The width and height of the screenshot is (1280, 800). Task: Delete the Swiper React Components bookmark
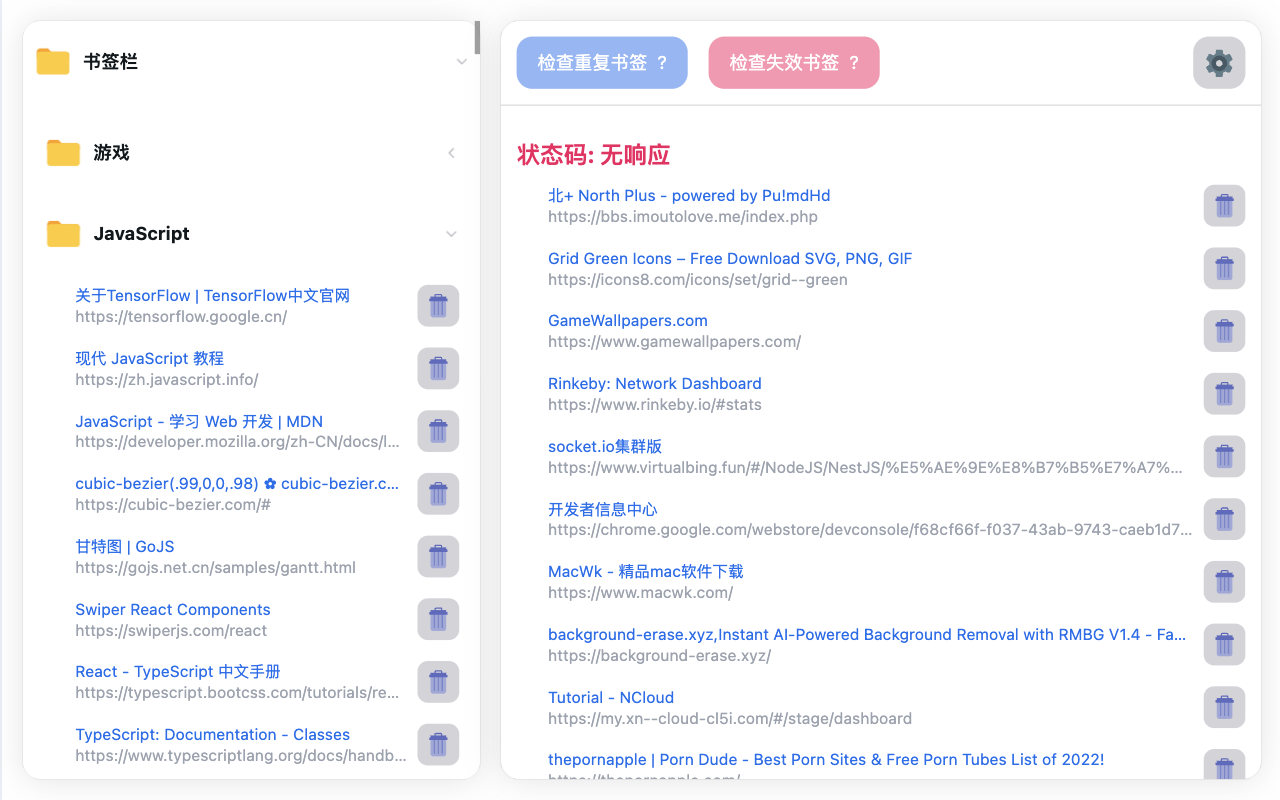pos(438,619)
